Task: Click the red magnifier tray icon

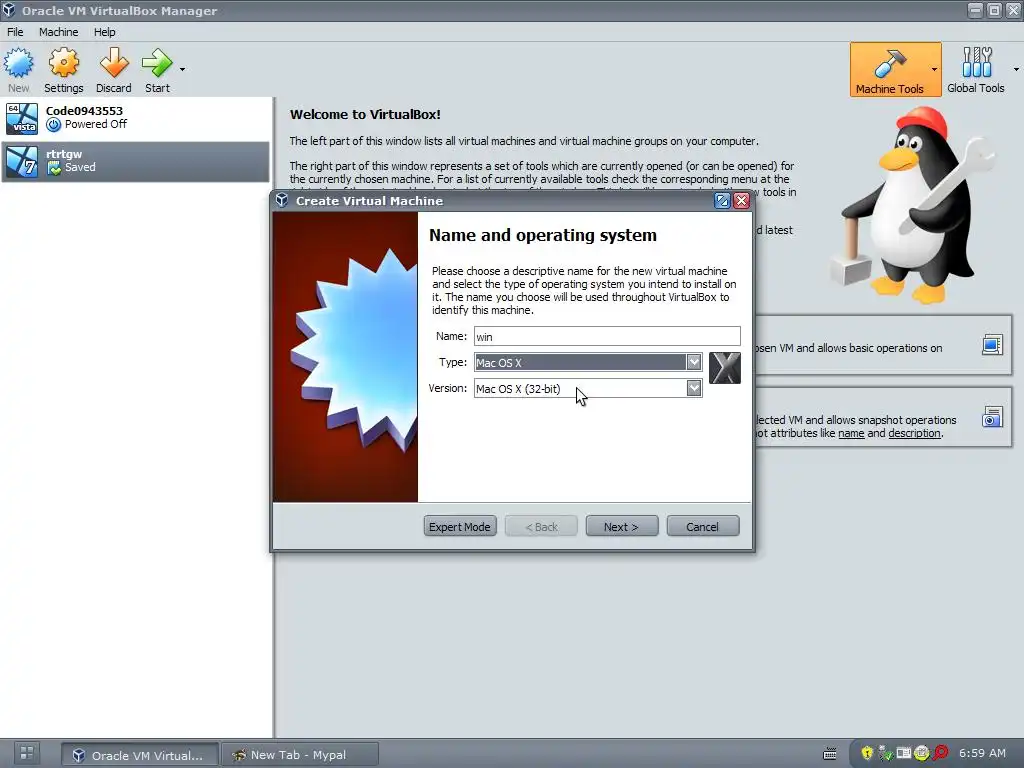Action: click(x=940, y=753)
